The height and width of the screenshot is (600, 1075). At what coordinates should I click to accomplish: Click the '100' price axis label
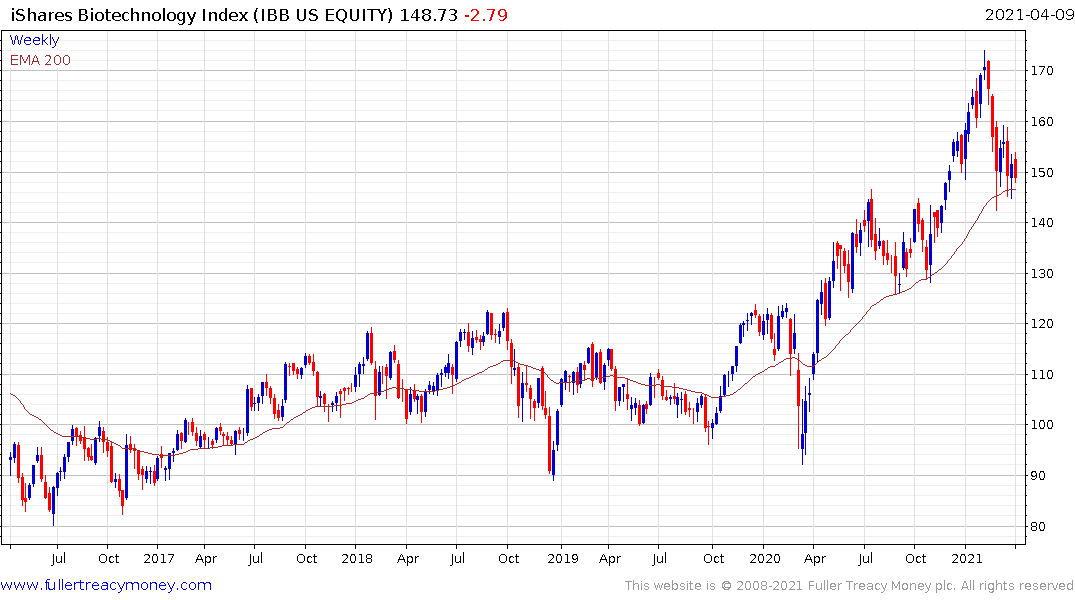[x=1042, y=425]
